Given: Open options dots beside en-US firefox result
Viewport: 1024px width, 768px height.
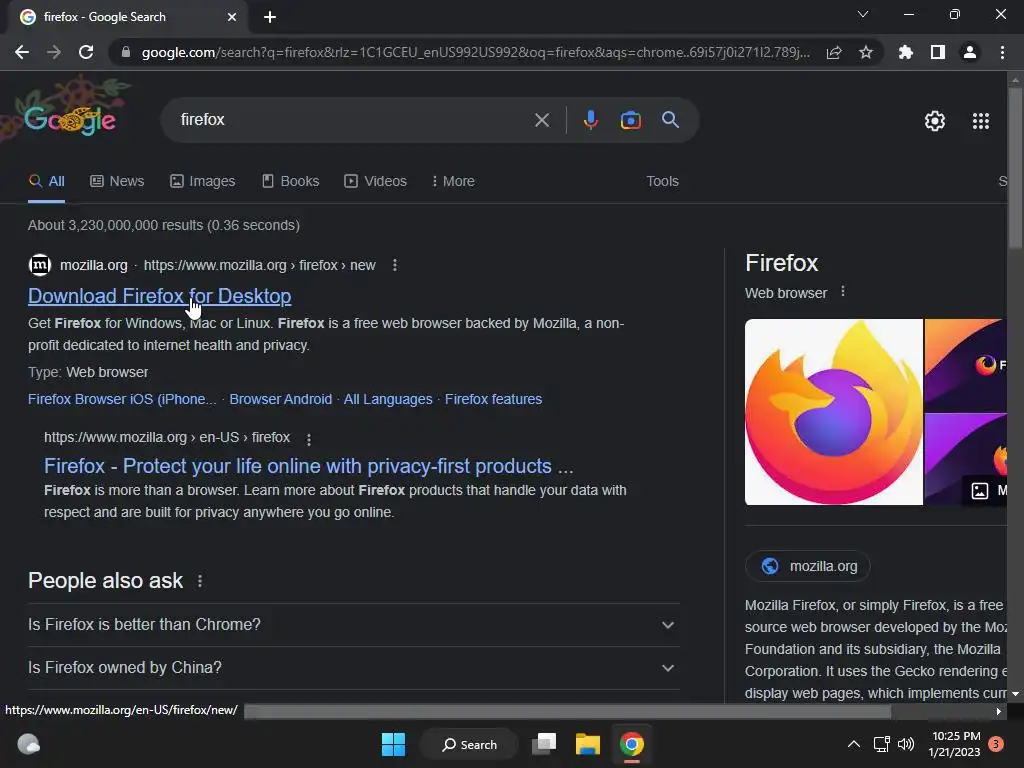Looking at the screenshot, I should point(309,440).
